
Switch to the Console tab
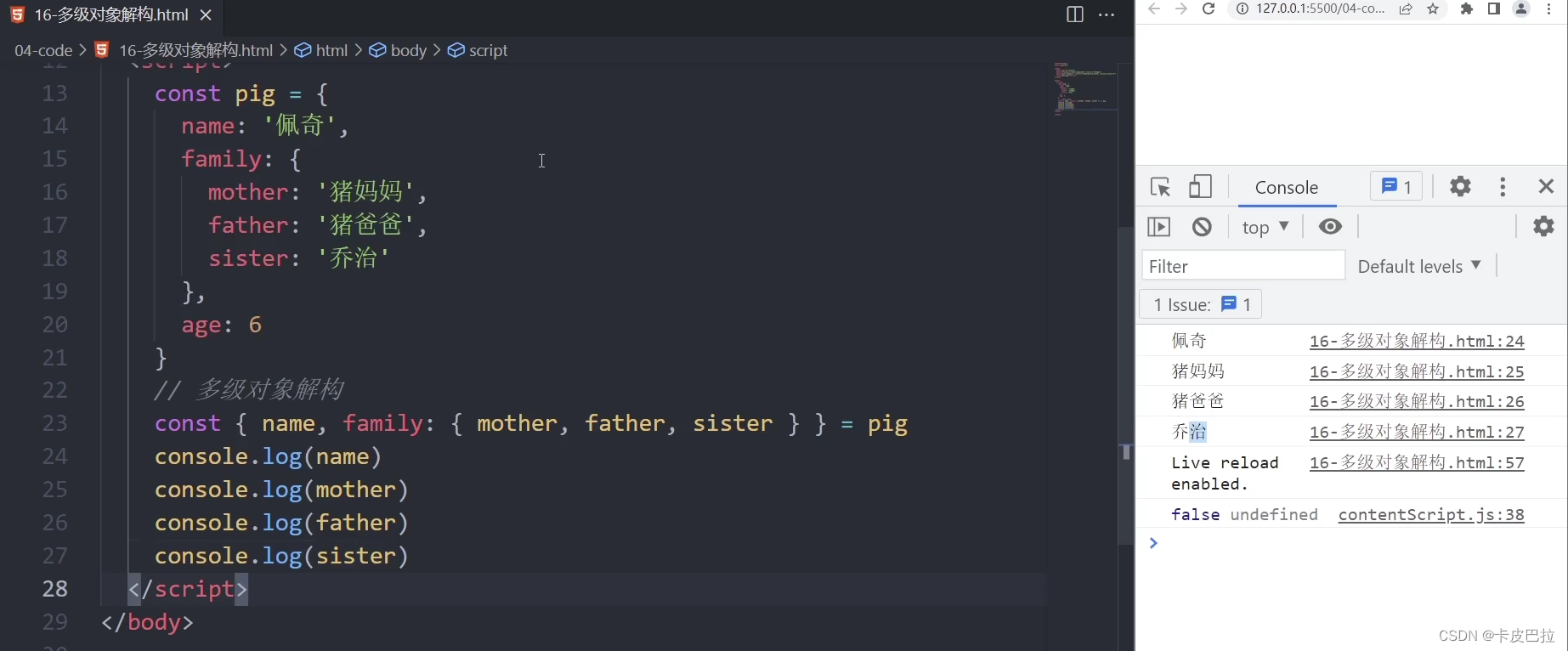(1287, 187)
